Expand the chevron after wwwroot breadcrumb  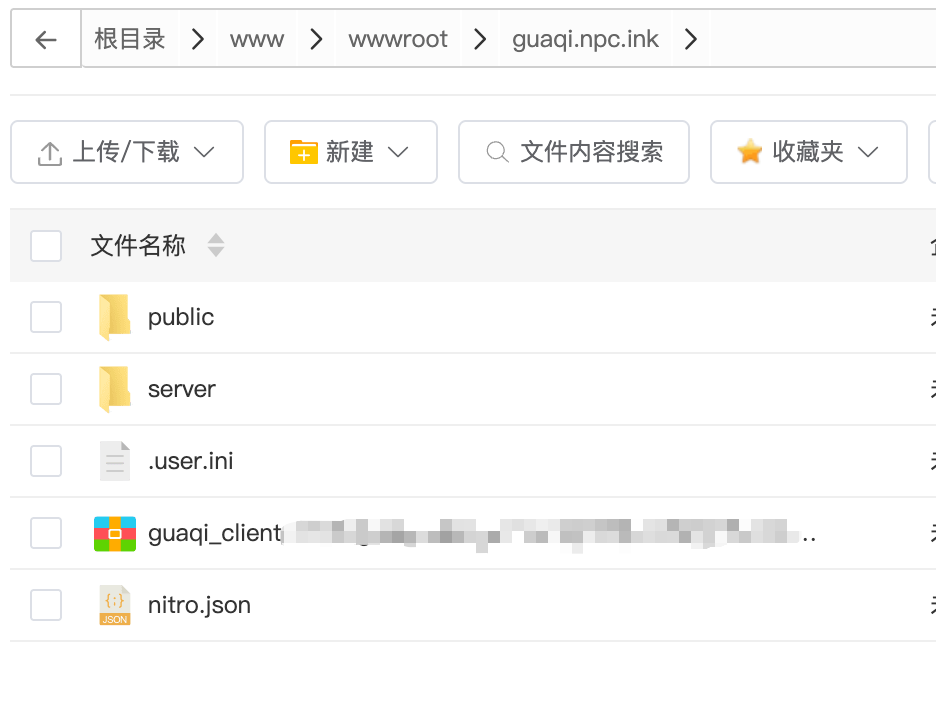(480, 39)
